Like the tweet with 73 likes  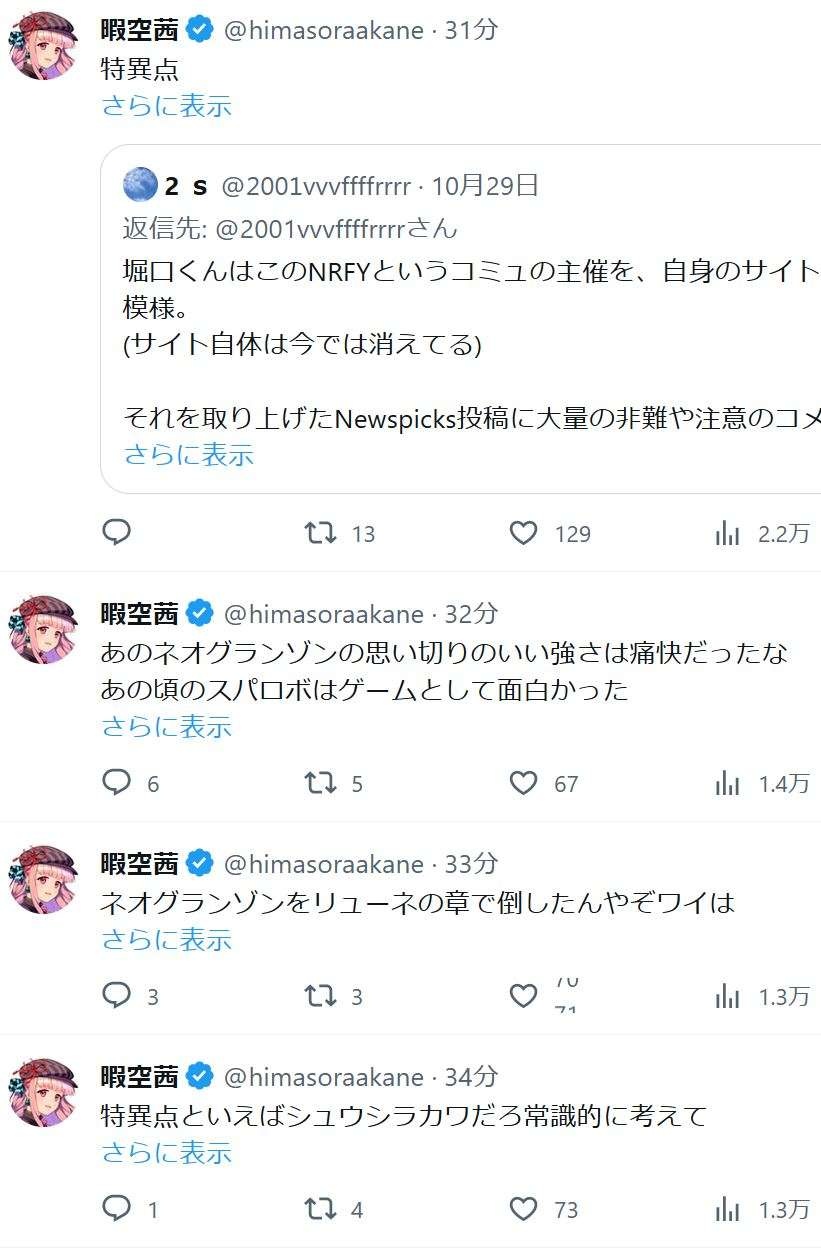click(524, 1209)
